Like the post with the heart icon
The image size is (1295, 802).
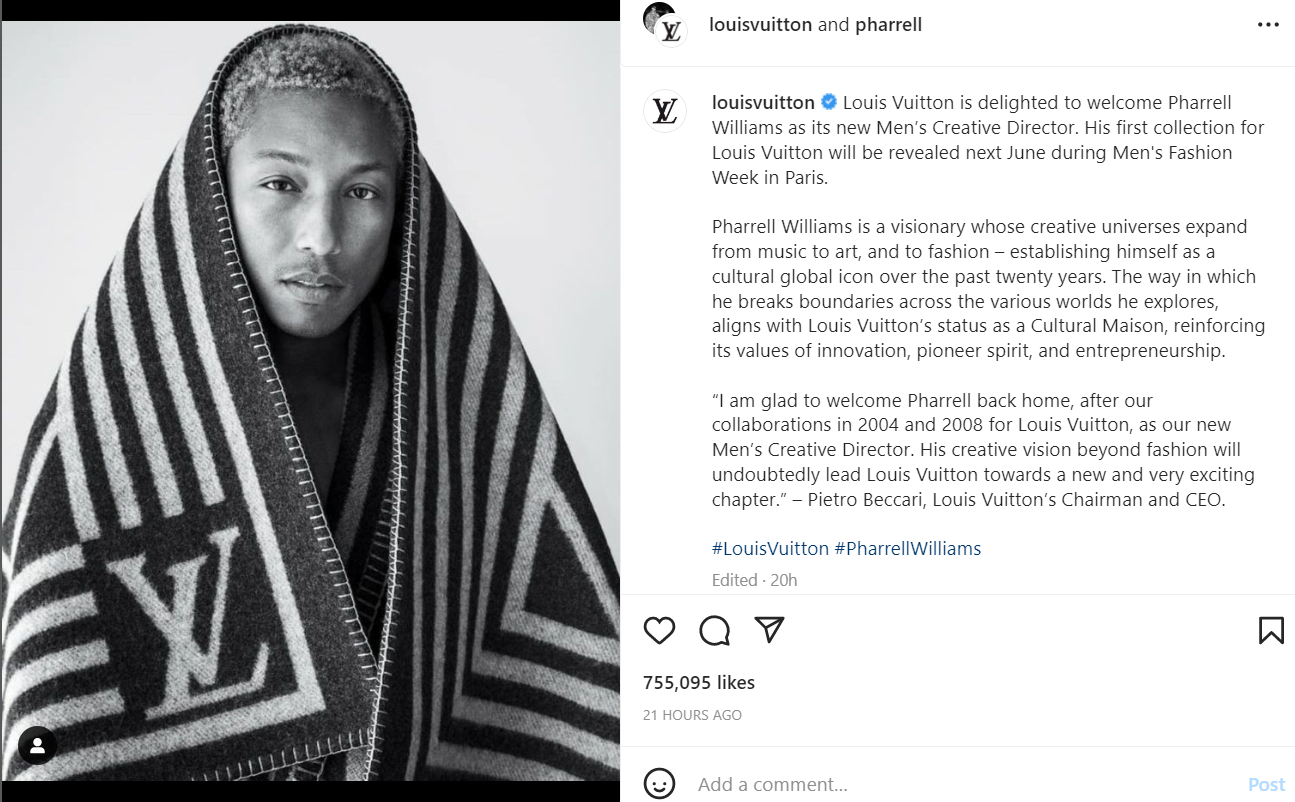659,630
